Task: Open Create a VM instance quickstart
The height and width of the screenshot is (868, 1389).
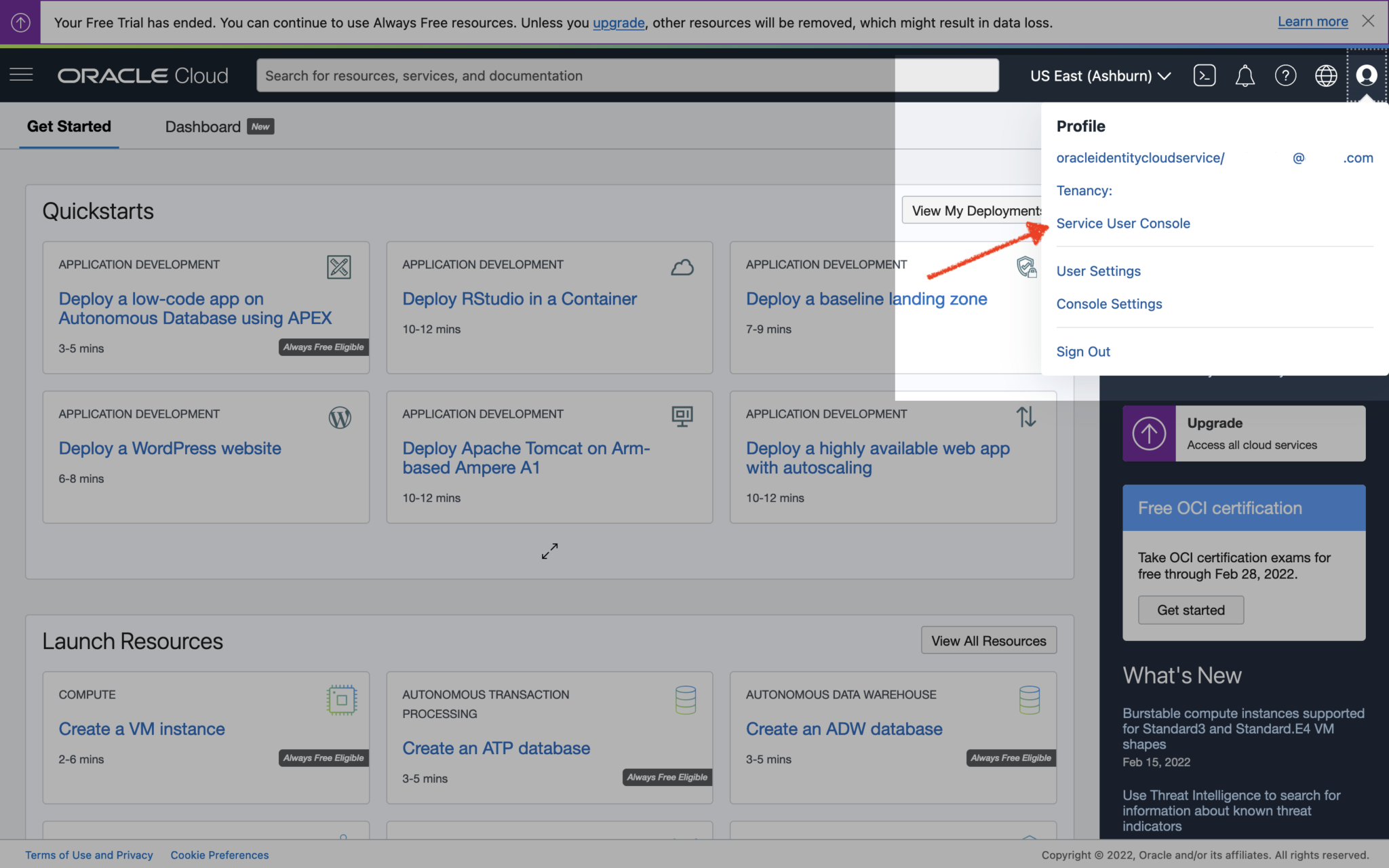Action: 142,728
